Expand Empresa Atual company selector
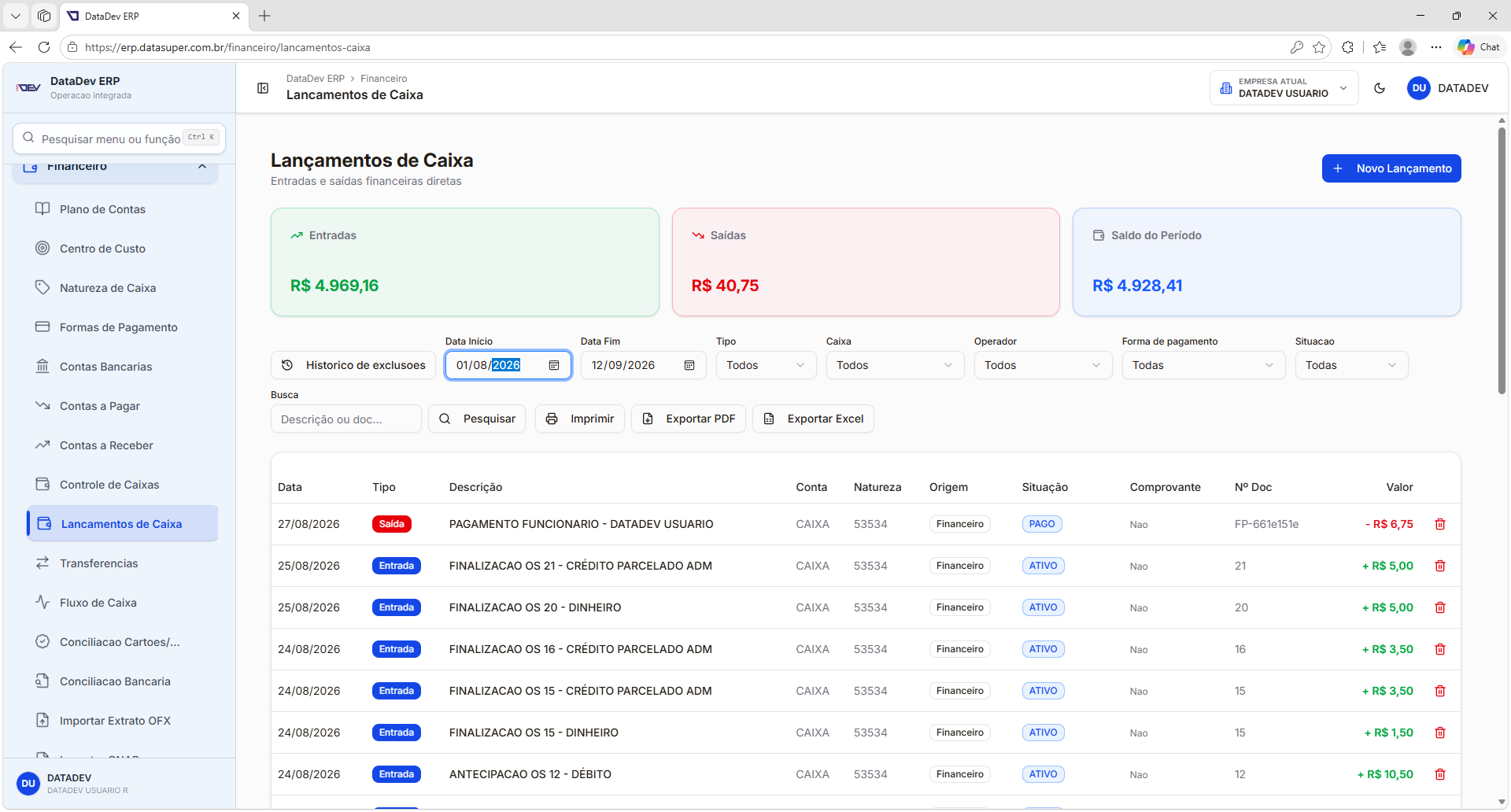Viewport: 1511px width, 812px height. coord(1284,87)
